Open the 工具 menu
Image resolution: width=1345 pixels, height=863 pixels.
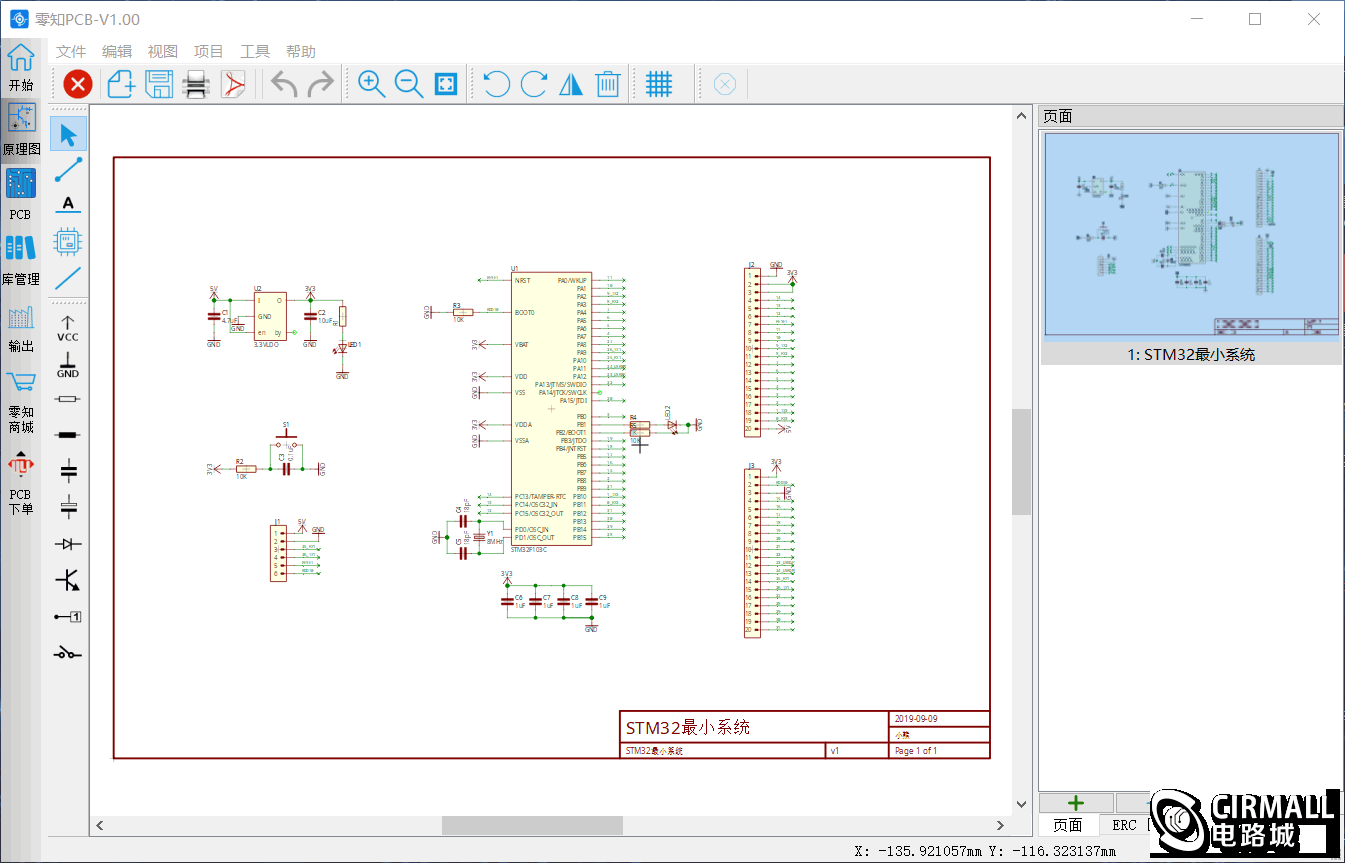coord(255,51)
